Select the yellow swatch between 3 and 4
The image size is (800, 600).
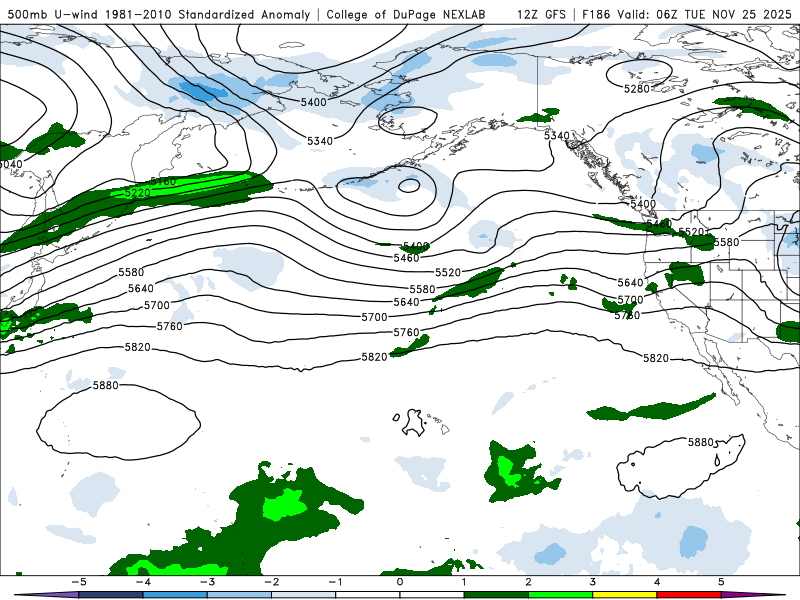(625, 595)
